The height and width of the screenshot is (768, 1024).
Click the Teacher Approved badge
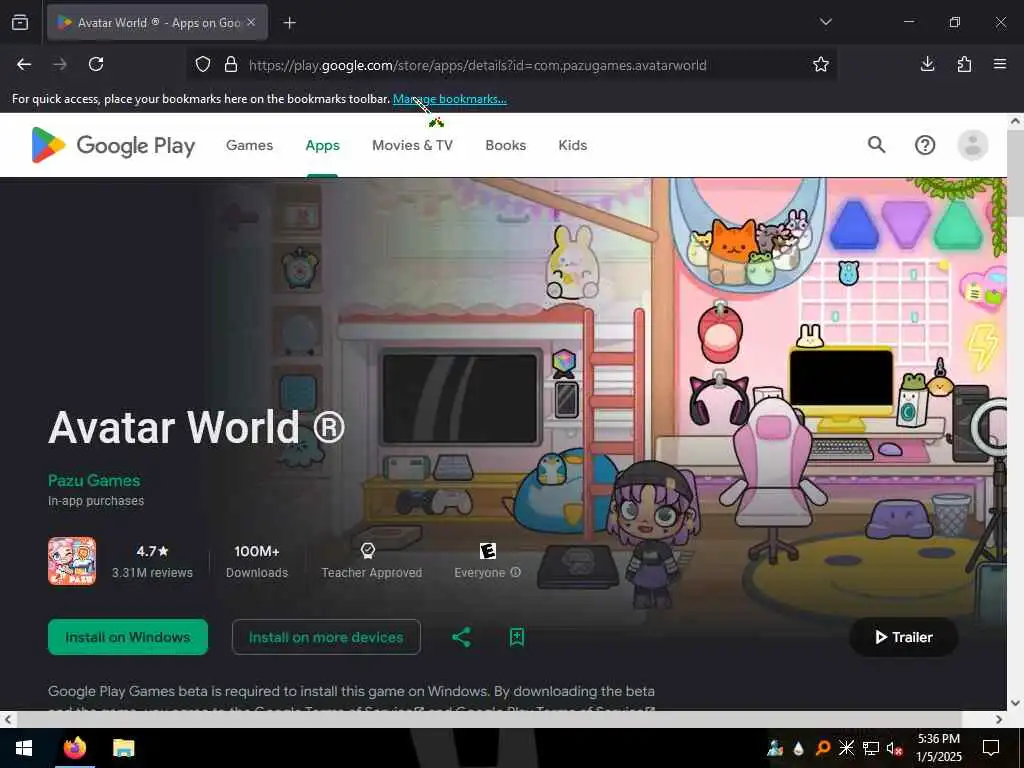372,562
